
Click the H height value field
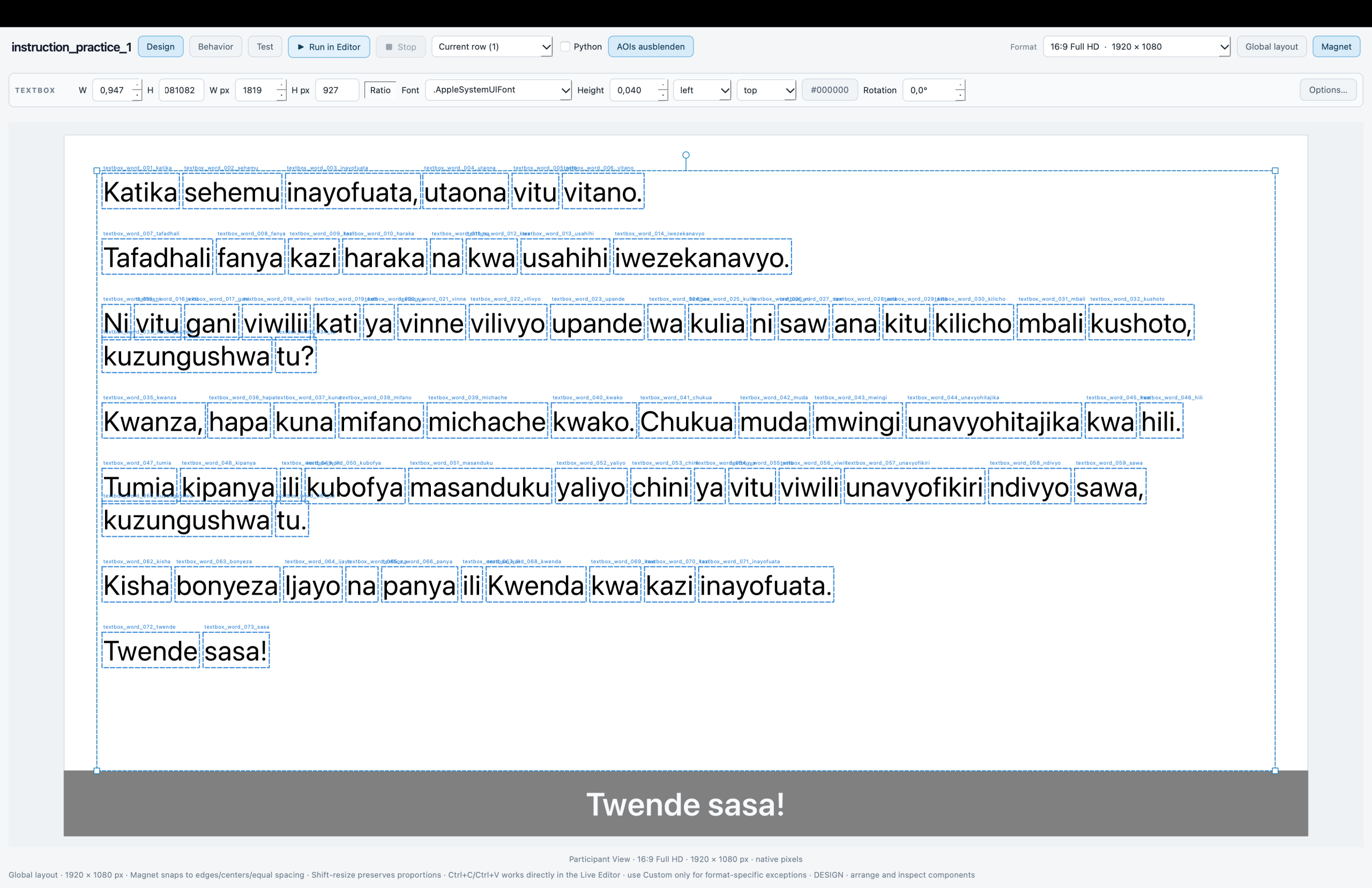pos(181,90)
